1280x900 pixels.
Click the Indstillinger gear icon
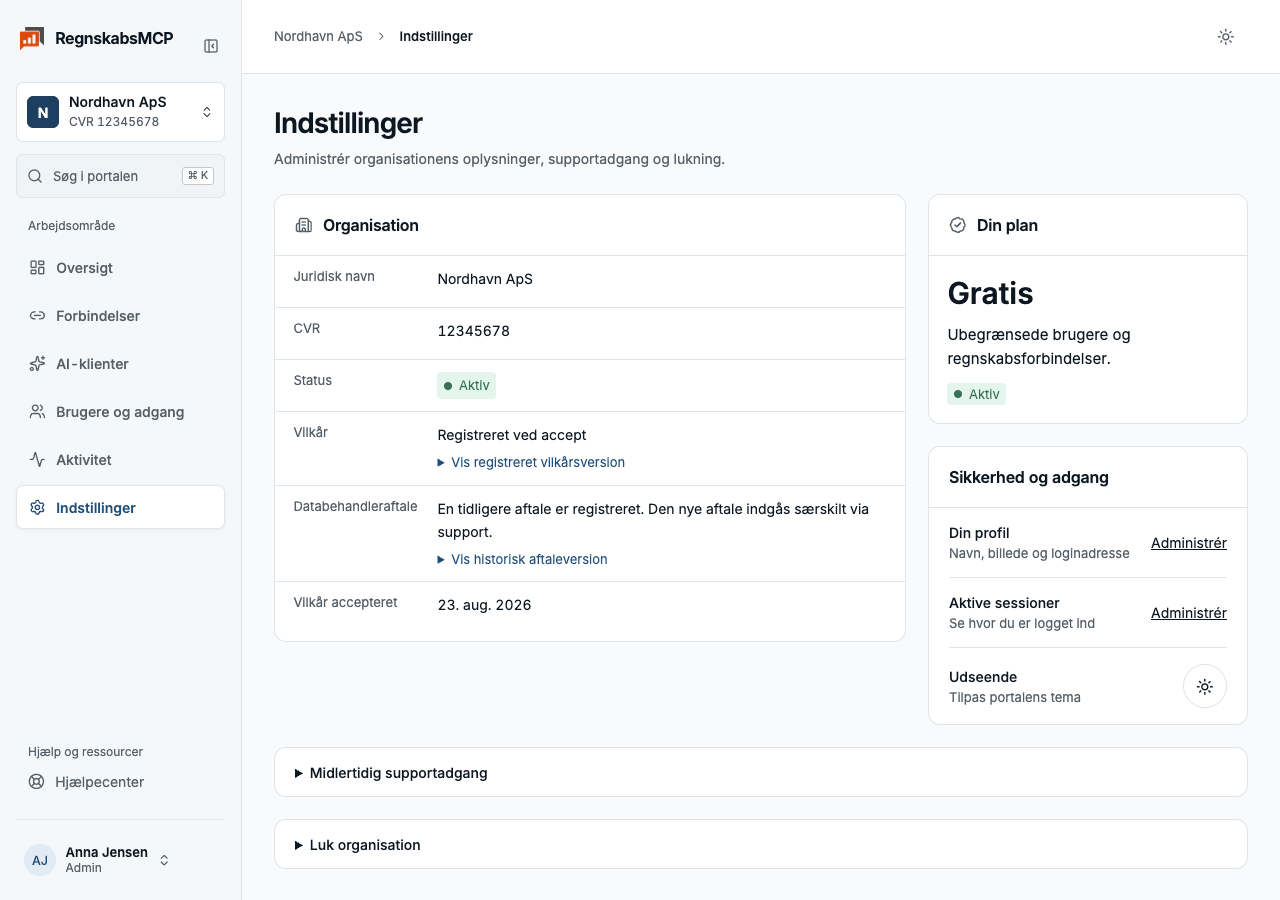click(37, 508)
